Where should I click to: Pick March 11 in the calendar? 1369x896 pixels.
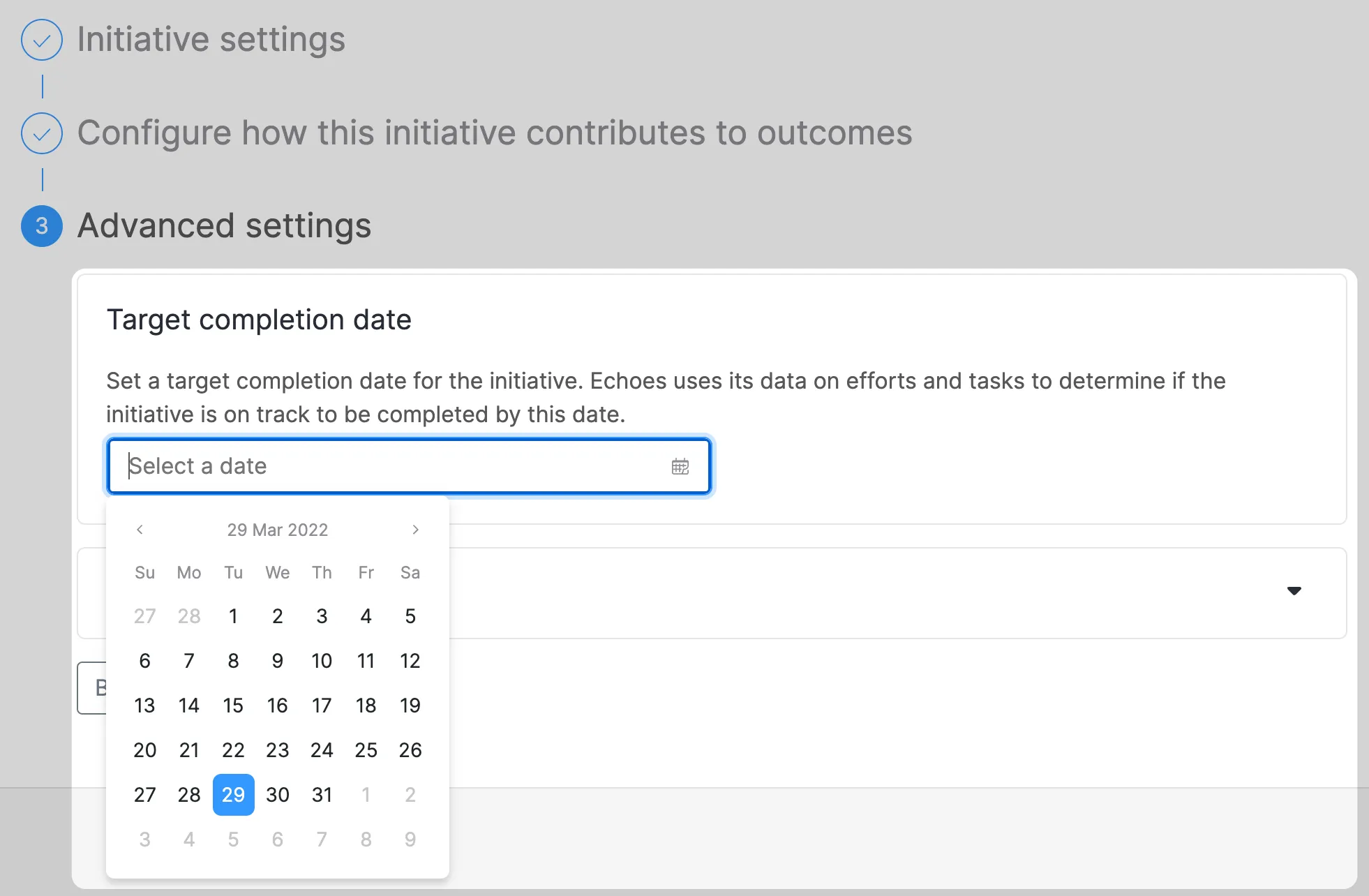366,661
